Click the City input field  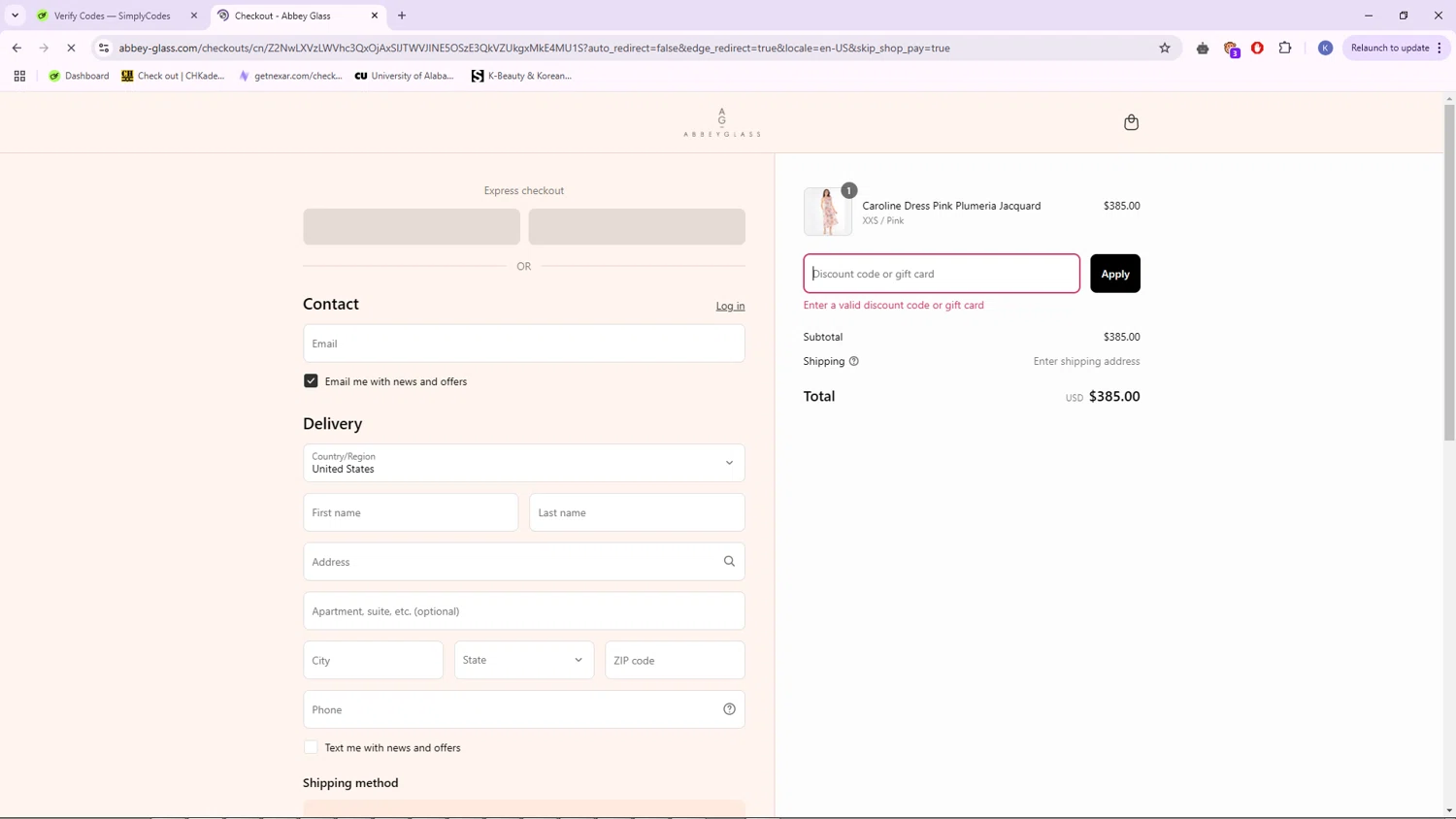pyautogui.click(x=373, y=660)
